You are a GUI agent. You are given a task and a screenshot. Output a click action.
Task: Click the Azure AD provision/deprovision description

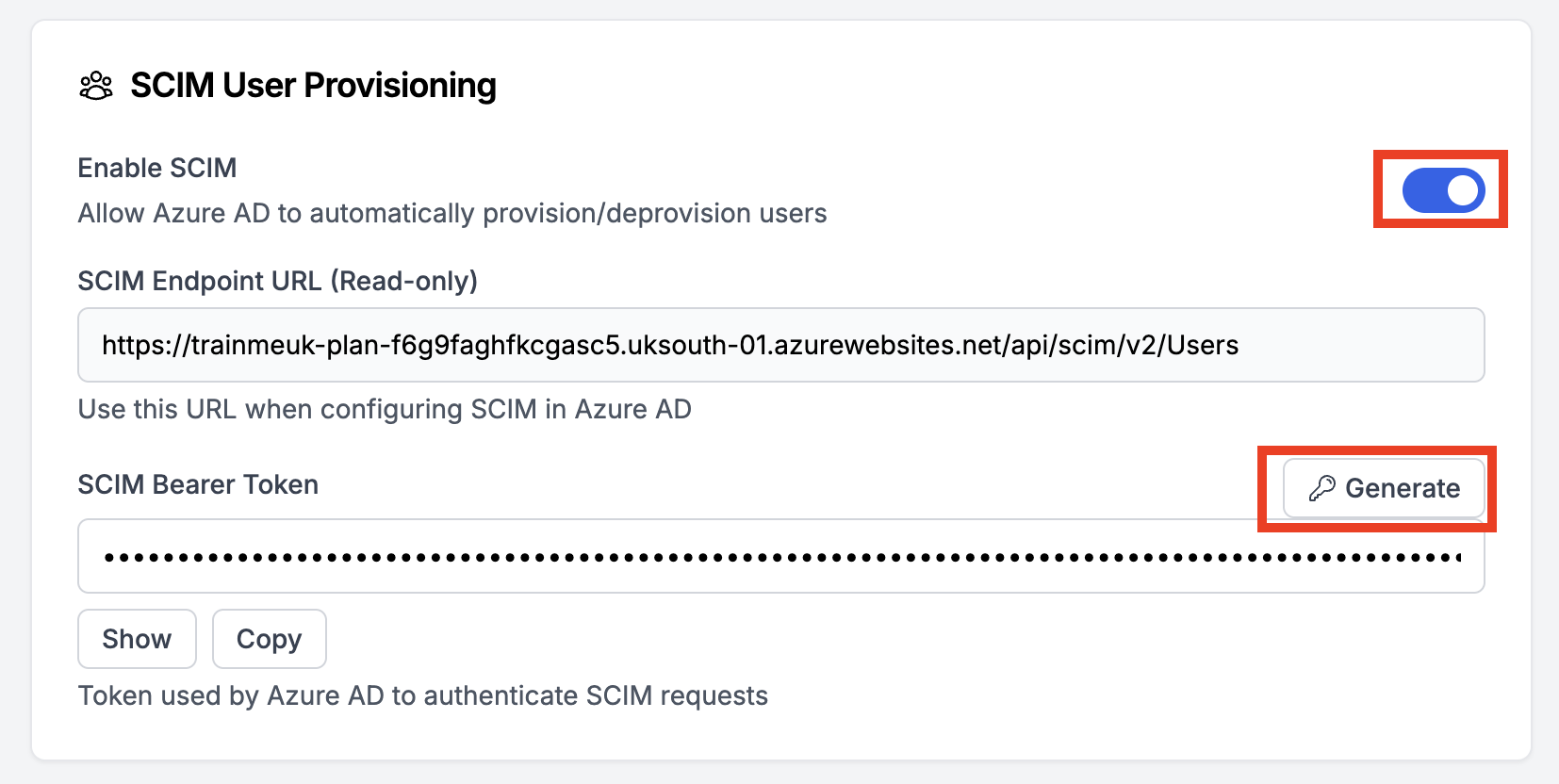(452, 213)
